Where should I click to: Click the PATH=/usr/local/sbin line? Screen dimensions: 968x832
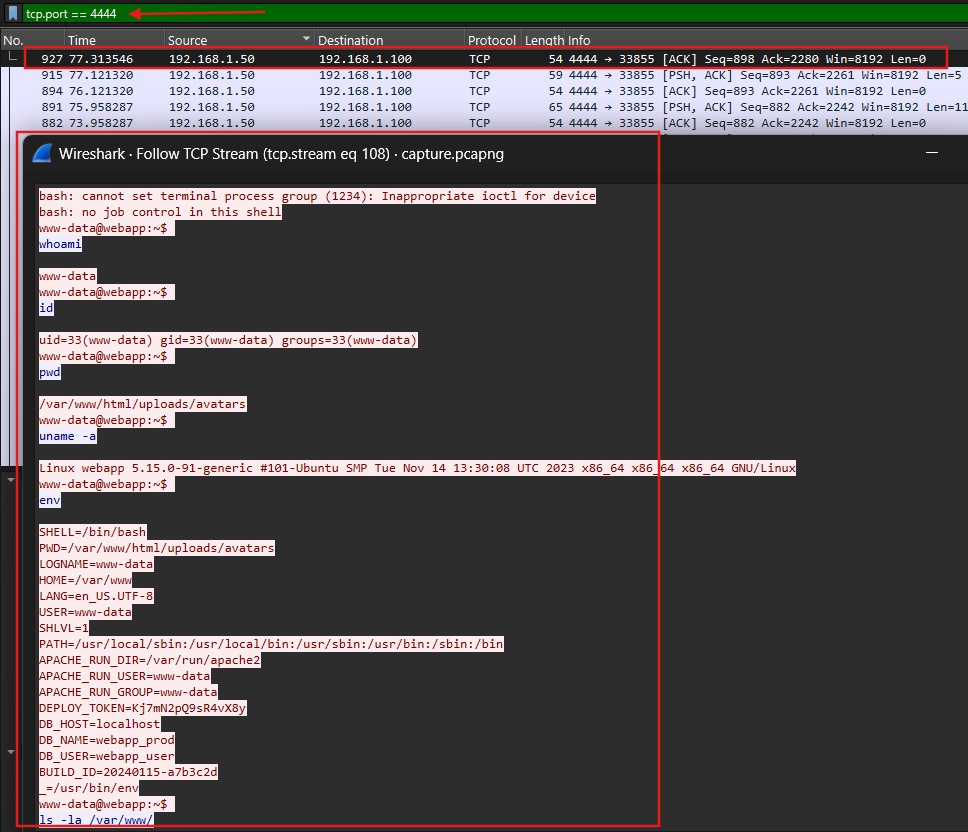point(271,644)
